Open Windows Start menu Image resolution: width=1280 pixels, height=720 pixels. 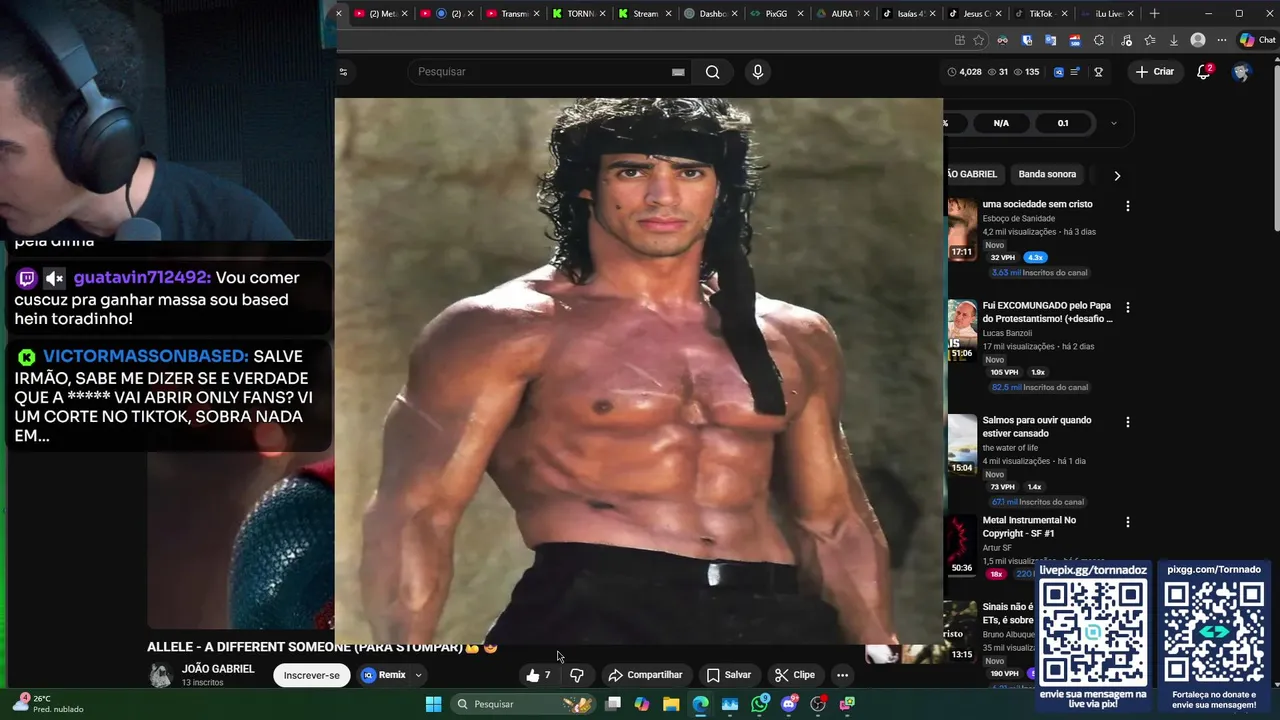click(x=433, y=704)
